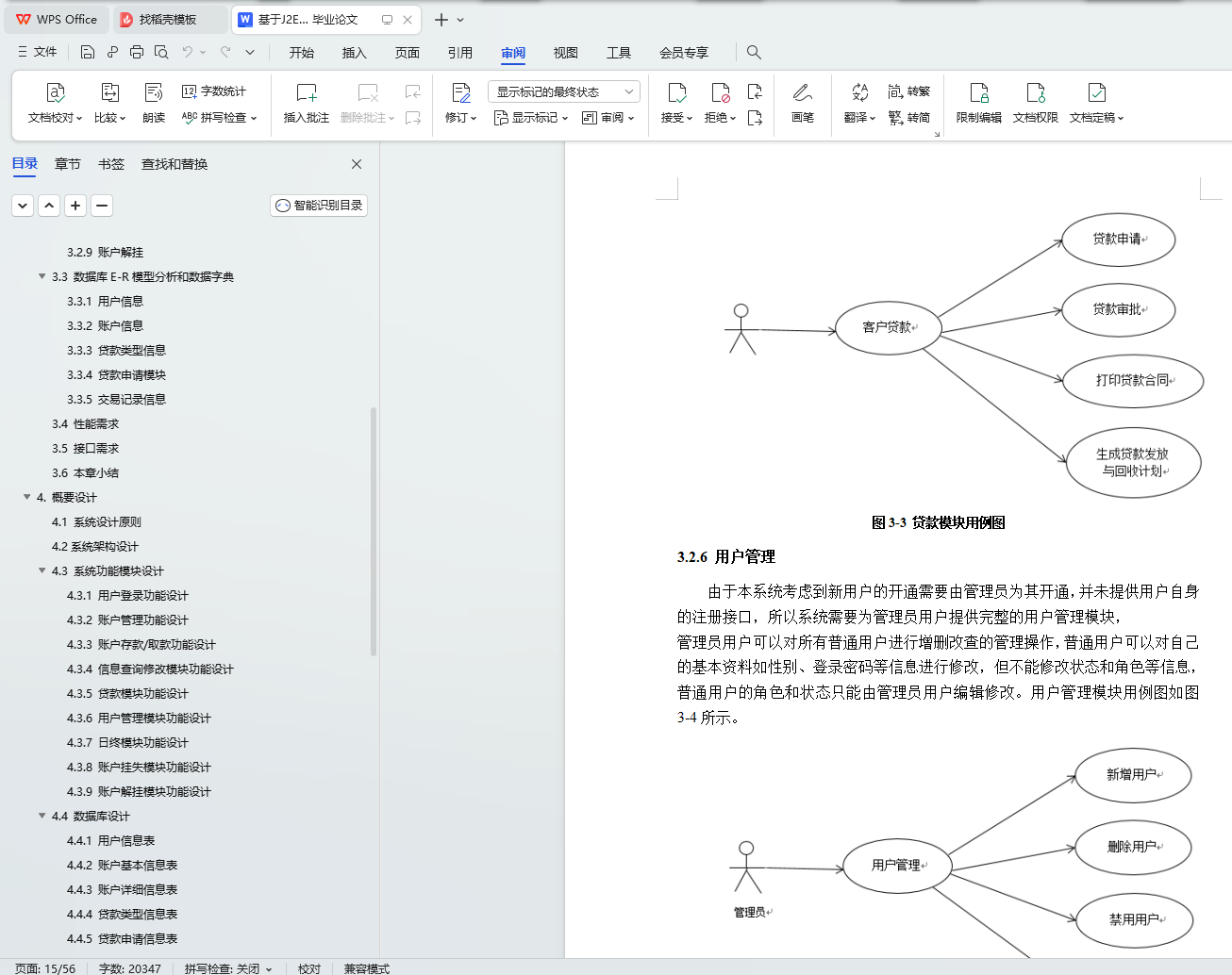
Task: Open the 文件 menu
Action: pyautogui.click(x=38, y=52)
